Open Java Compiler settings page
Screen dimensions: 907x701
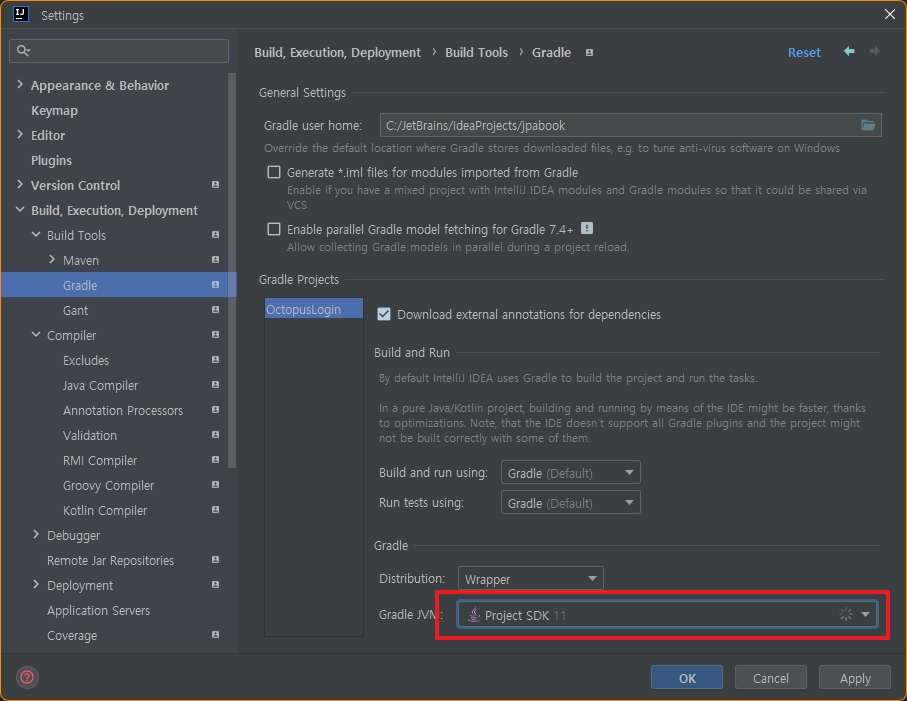[x=101, y=385]
